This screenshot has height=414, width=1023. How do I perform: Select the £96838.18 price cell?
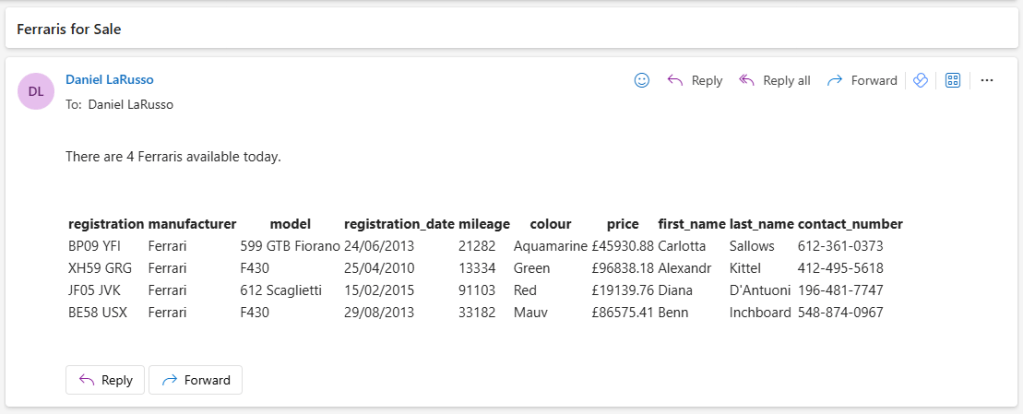(x=622, y=268)
